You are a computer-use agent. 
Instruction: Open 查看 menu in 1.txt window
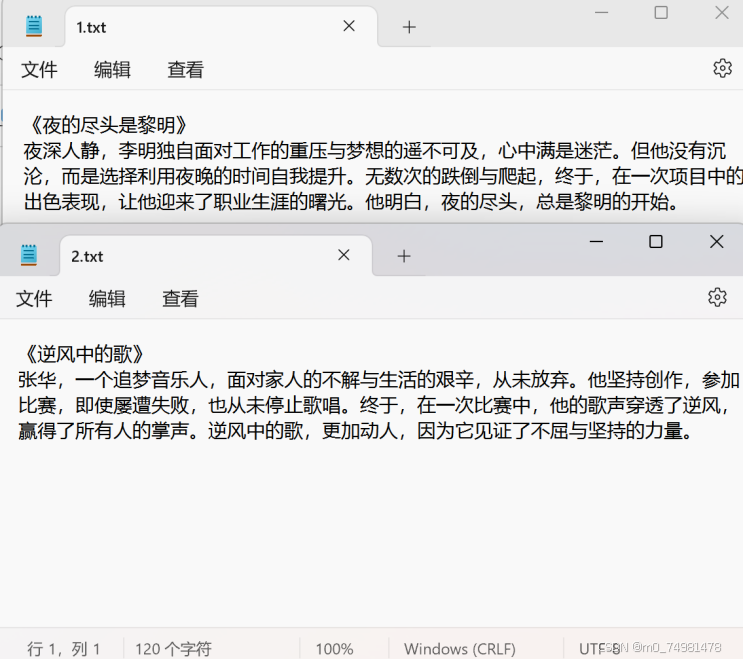(185, 70)
